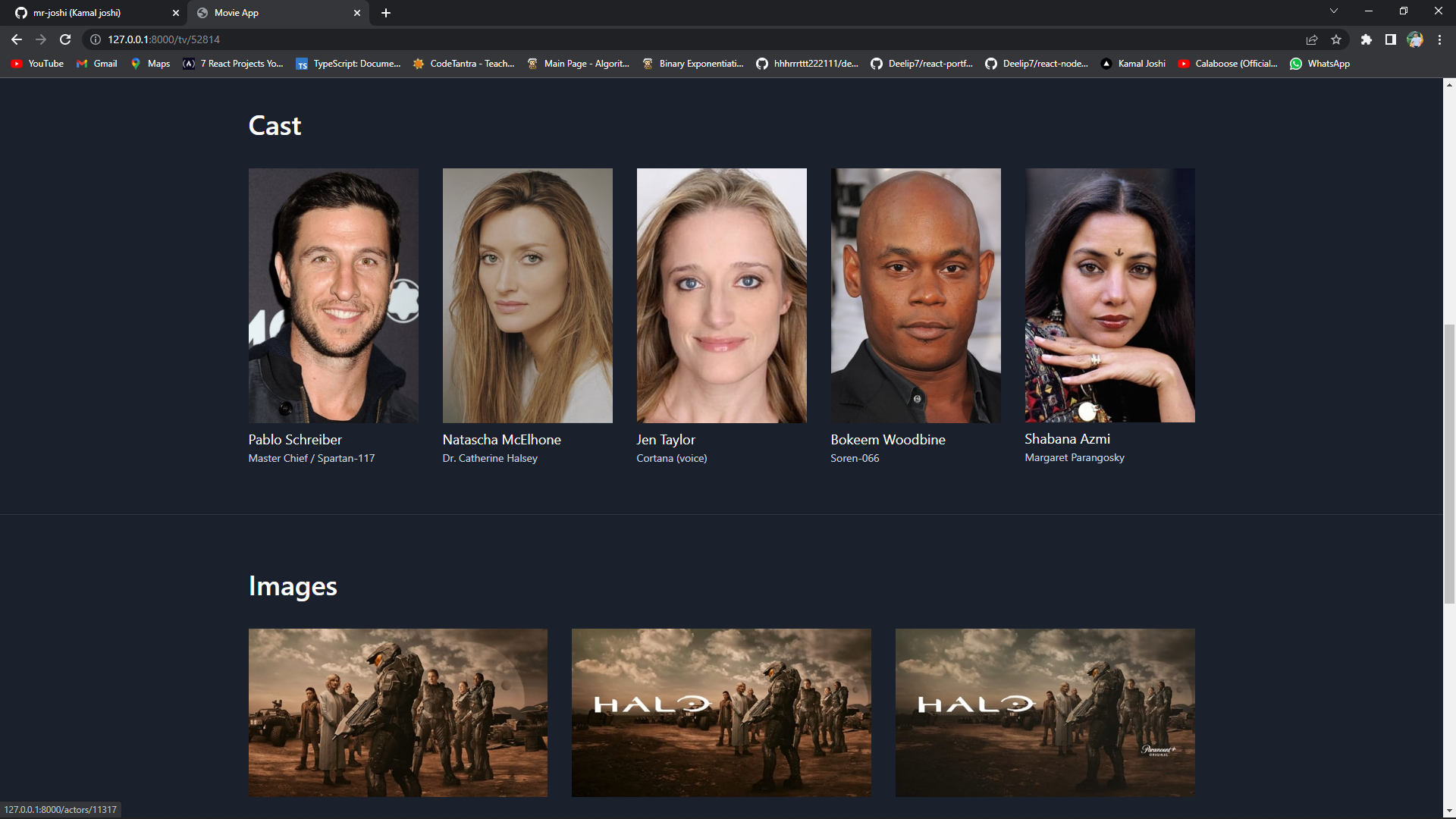Viewport: 1456px width, 819px height.
Task: Open the YouTube bookmark
Action: (x=36, y=64)
